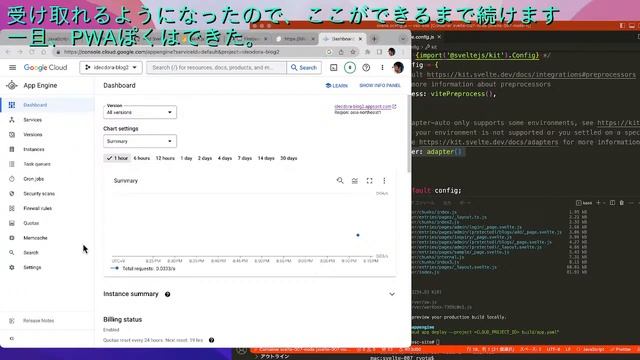Select the 7 days time range
Screen dimensions: 640x360
point(245,158)
